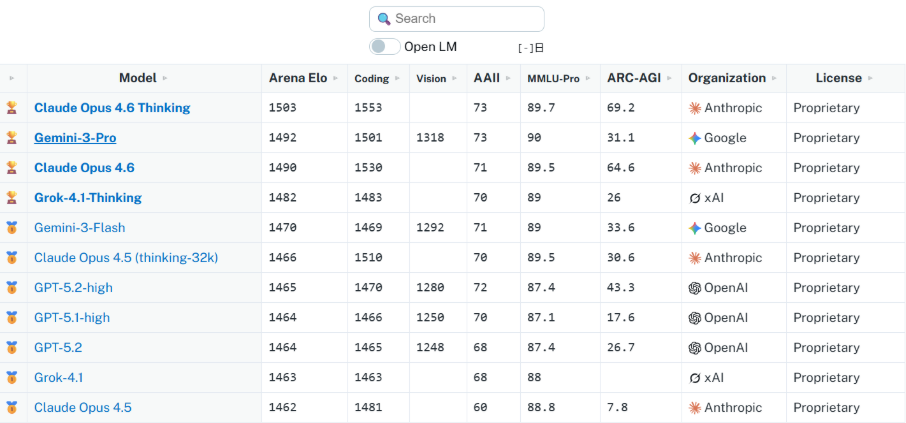Click the arrow in the first rank column header
The image size is (906, 423).
coord(12,78)
